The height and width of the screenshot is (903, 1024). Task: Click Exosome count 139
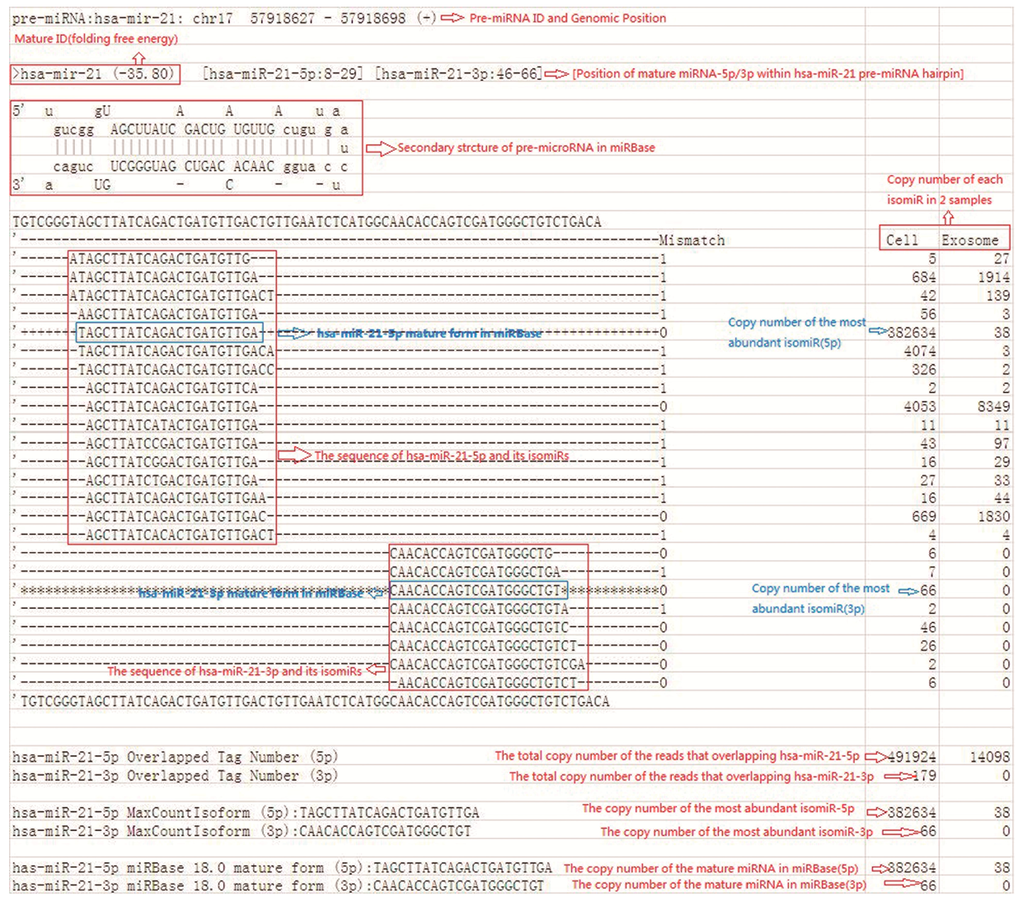pos(998,296)
